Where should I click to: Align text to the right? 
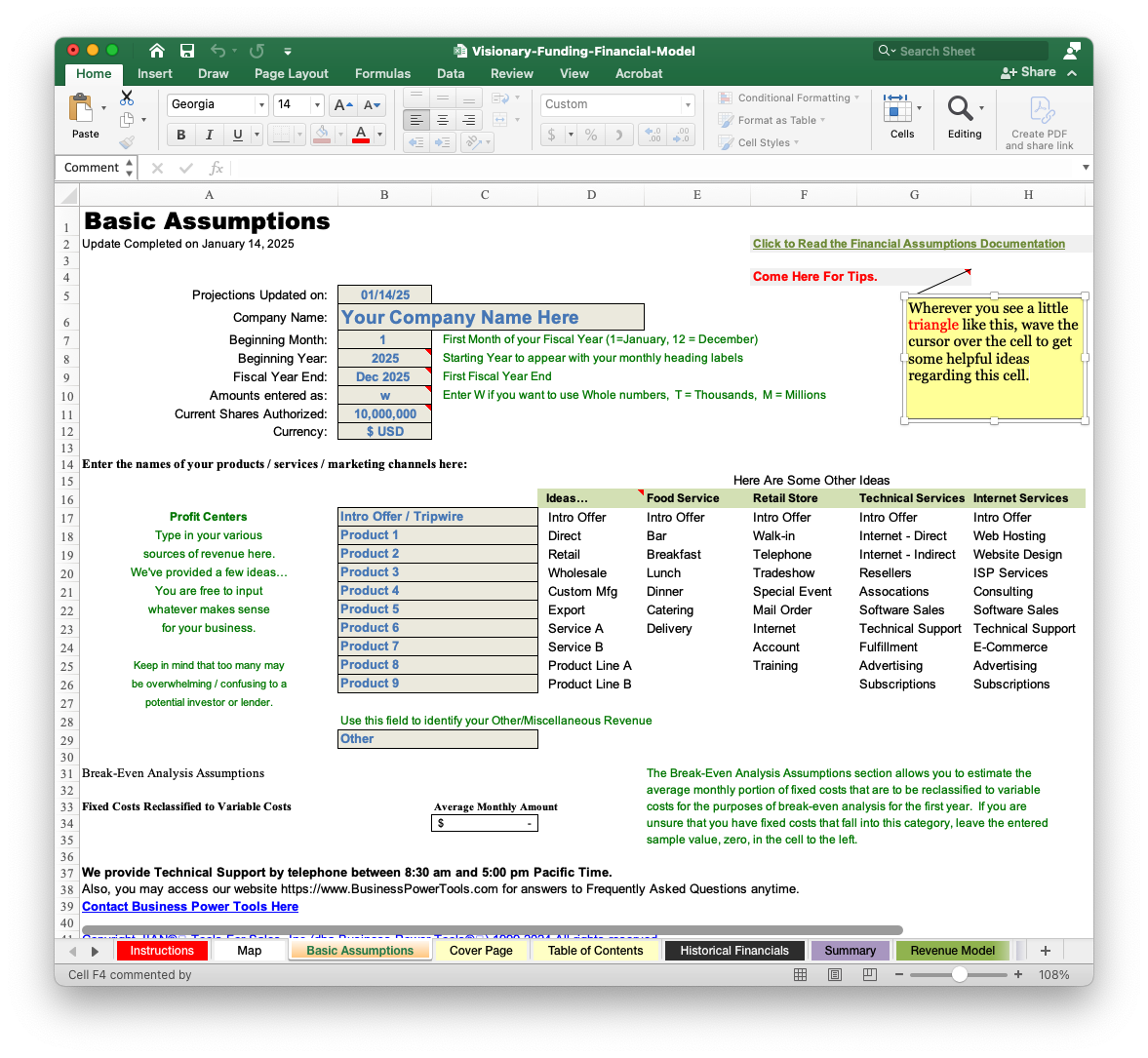(x=469, y=119)
